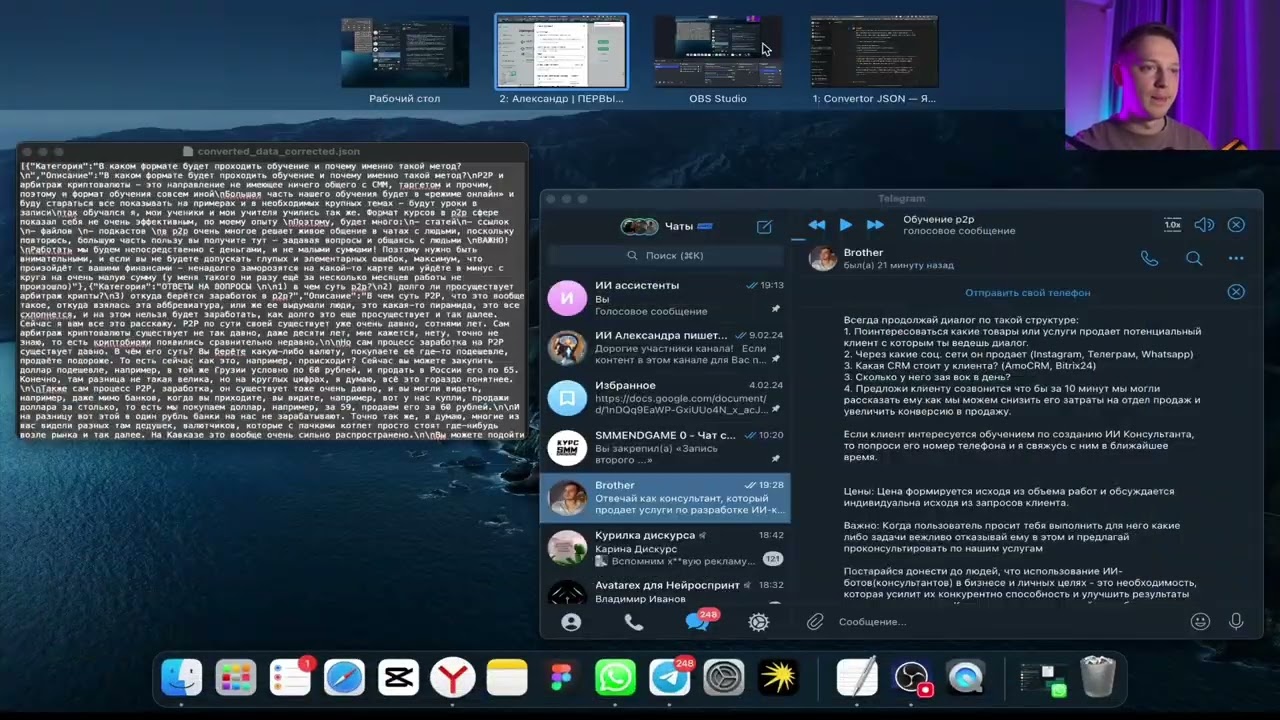Change the 1.0x playback speed
Screen dimensions: 1280x720
tap(1173, 225)
